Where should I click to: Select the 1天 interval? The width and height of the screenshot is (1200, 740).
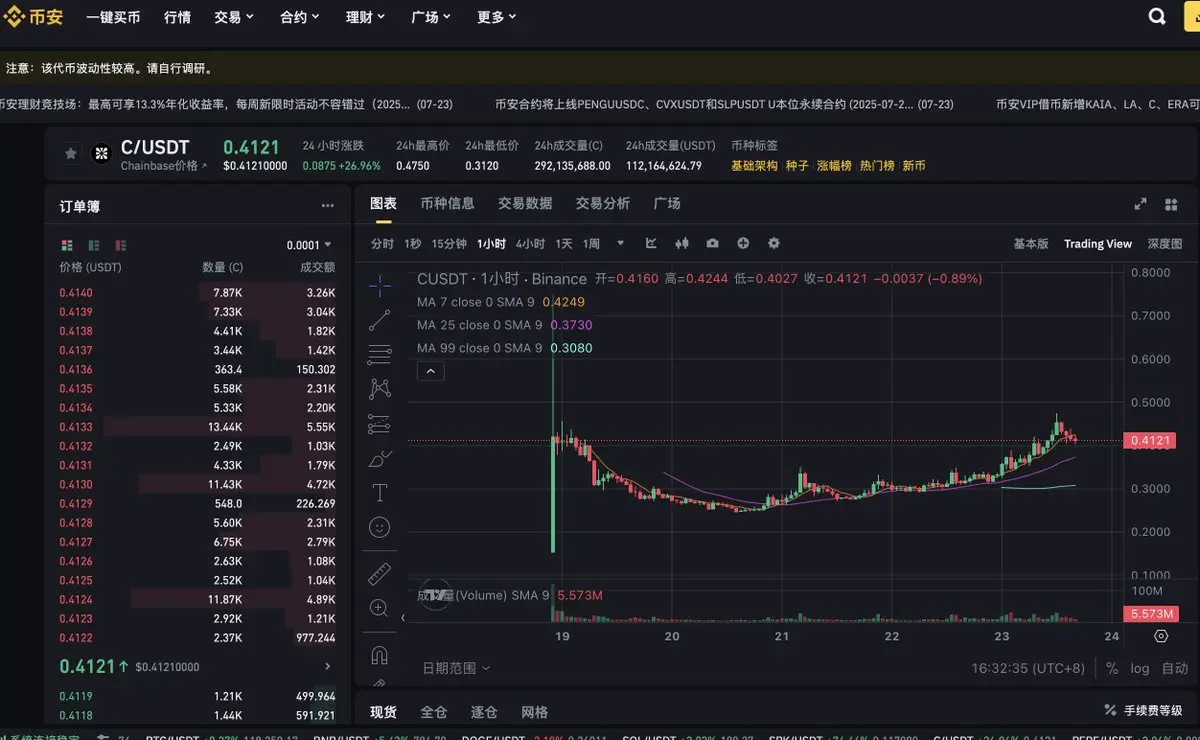tap(564, 243)
